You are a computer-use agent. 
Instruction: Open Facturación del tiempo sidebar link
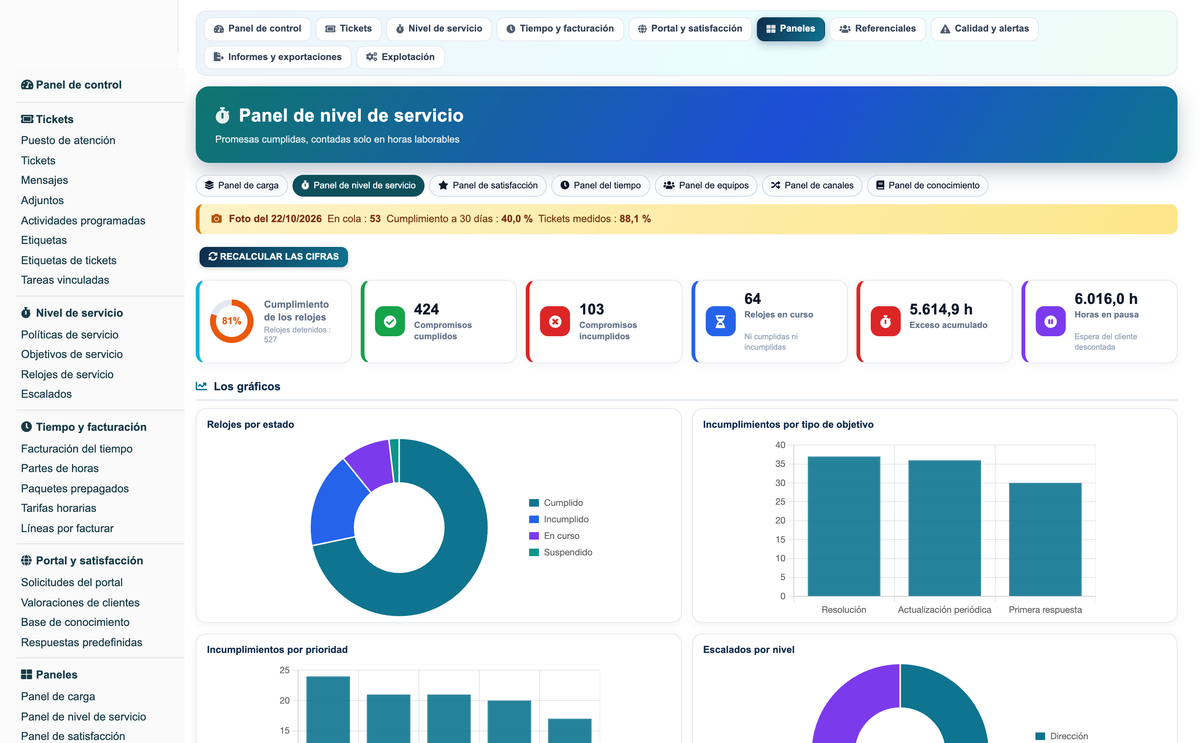(77, 449)
